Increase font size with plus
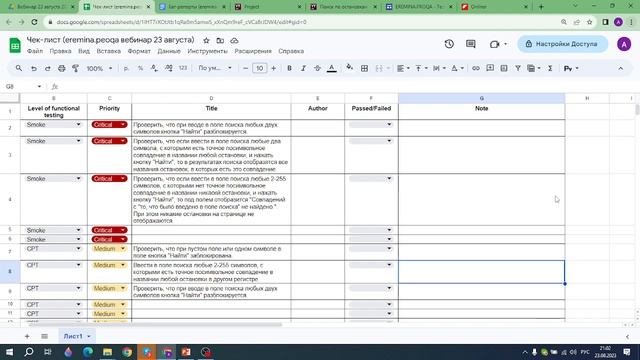640x360 pixels. point(273,69)
